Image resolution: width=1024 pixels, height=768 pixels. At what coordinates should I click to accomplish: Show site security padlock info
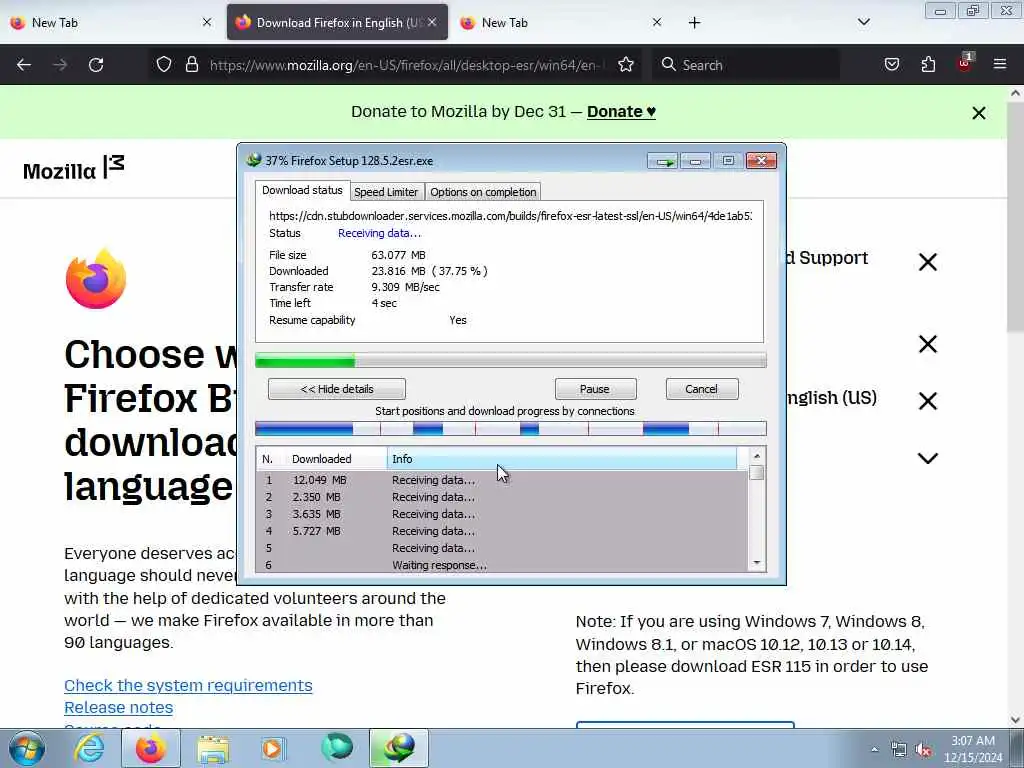point(191,64)
